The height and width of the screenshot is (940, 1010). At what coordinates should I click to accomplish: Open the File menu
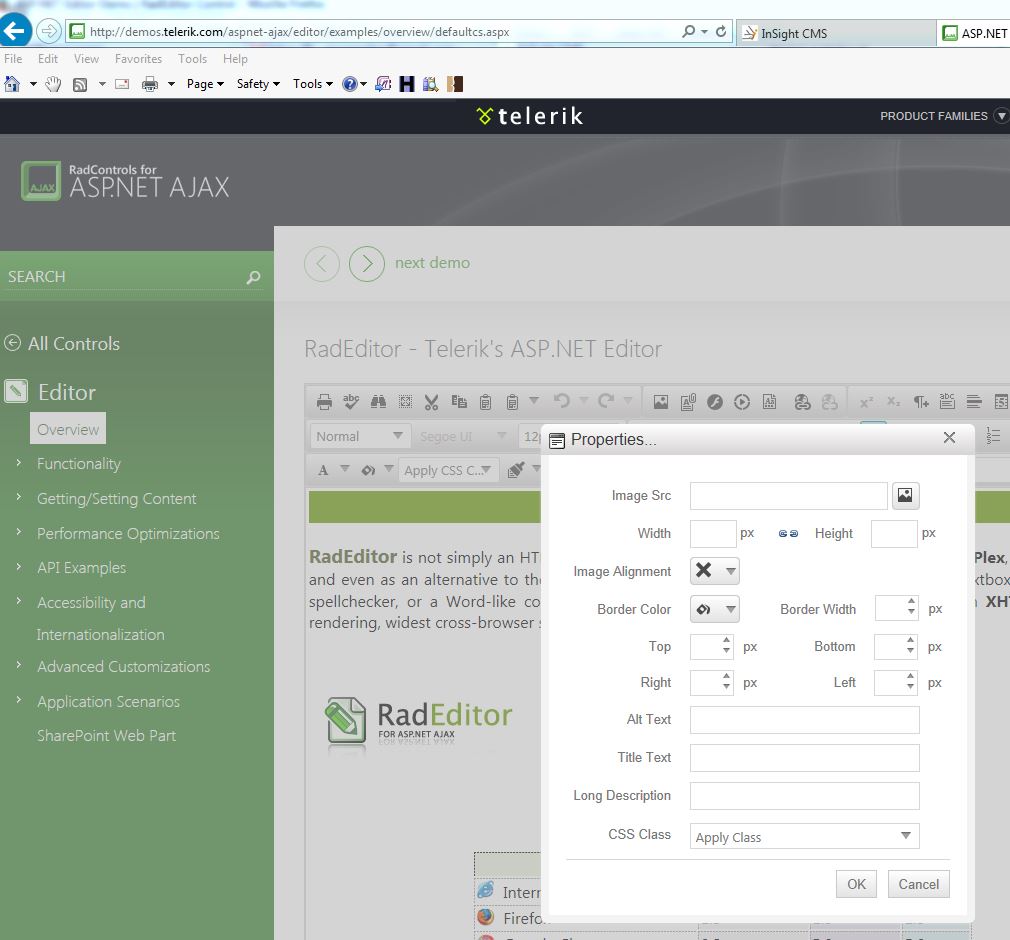tap(13, 59)
